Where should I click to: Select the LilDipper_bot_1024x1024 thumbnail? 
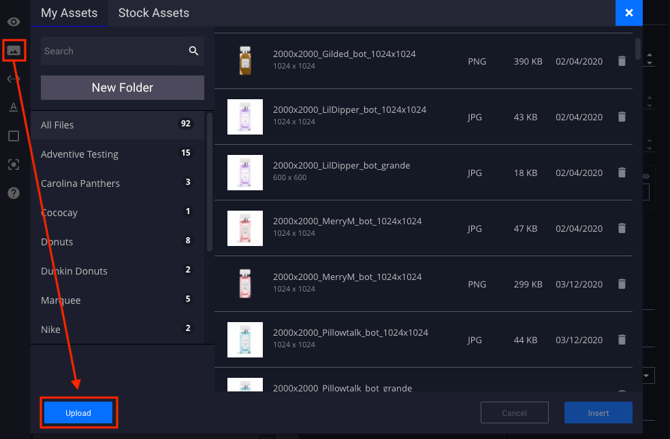pos(245,117)
